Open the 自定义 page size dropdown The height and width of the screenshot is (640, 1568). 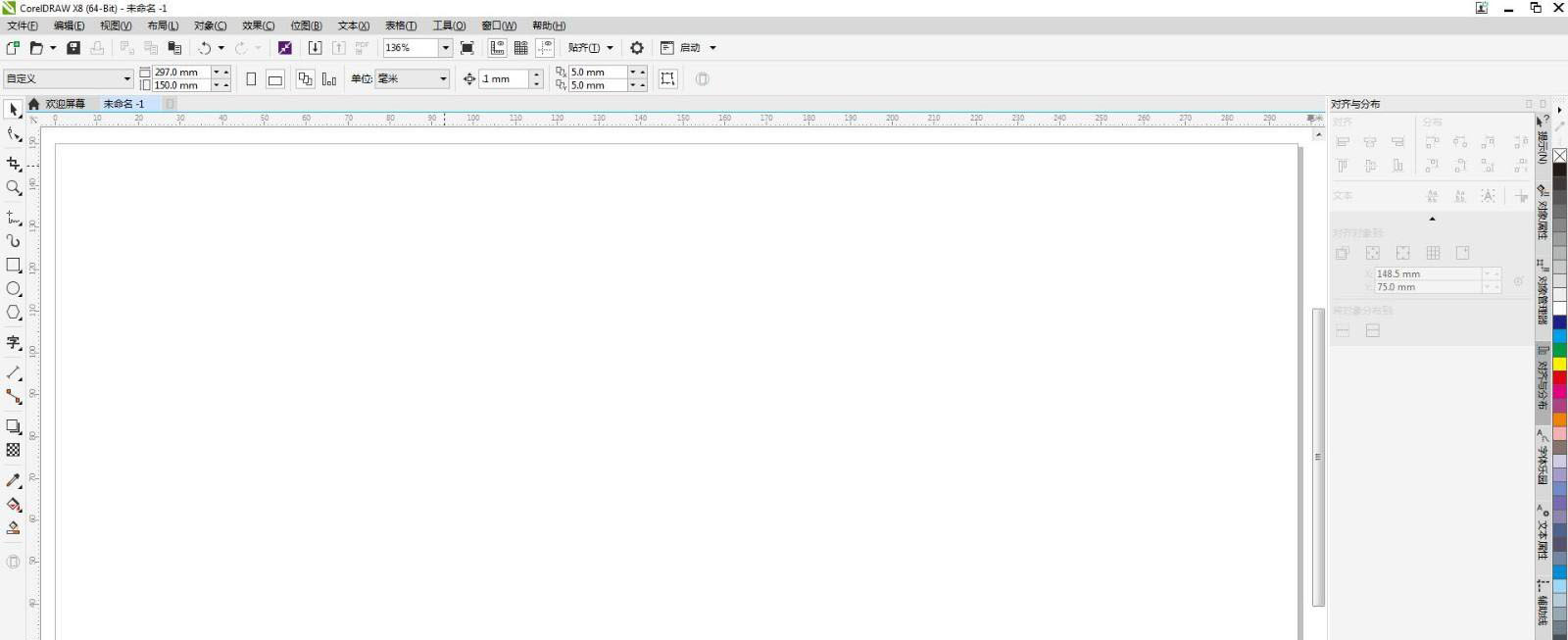126,79
